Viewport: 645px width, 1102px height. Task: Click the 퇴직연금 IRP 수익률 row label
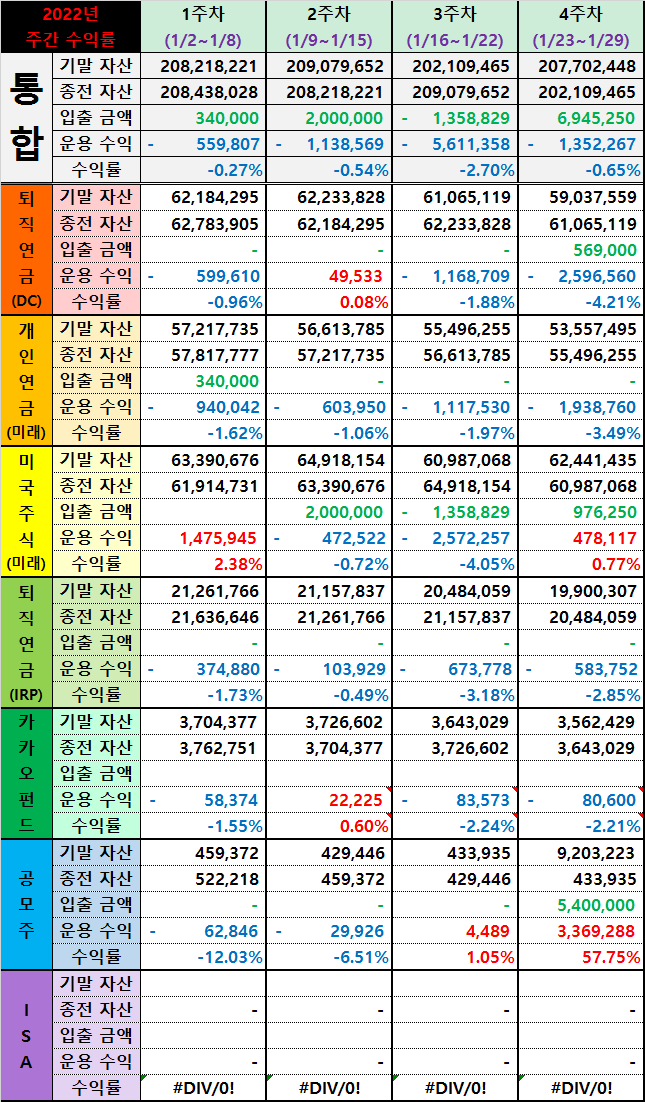96,696
